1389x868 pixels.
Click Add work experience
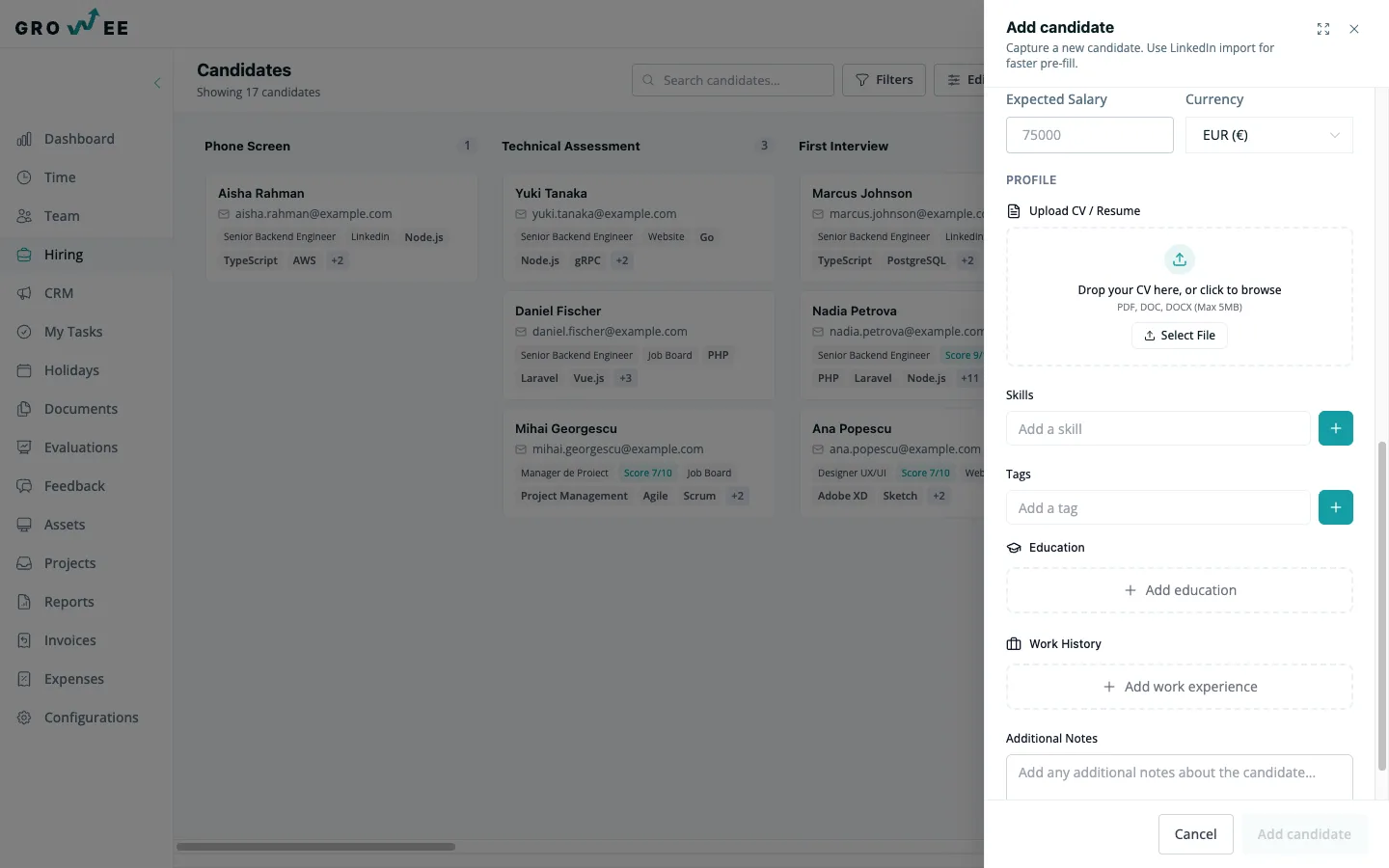(1180, 687)
